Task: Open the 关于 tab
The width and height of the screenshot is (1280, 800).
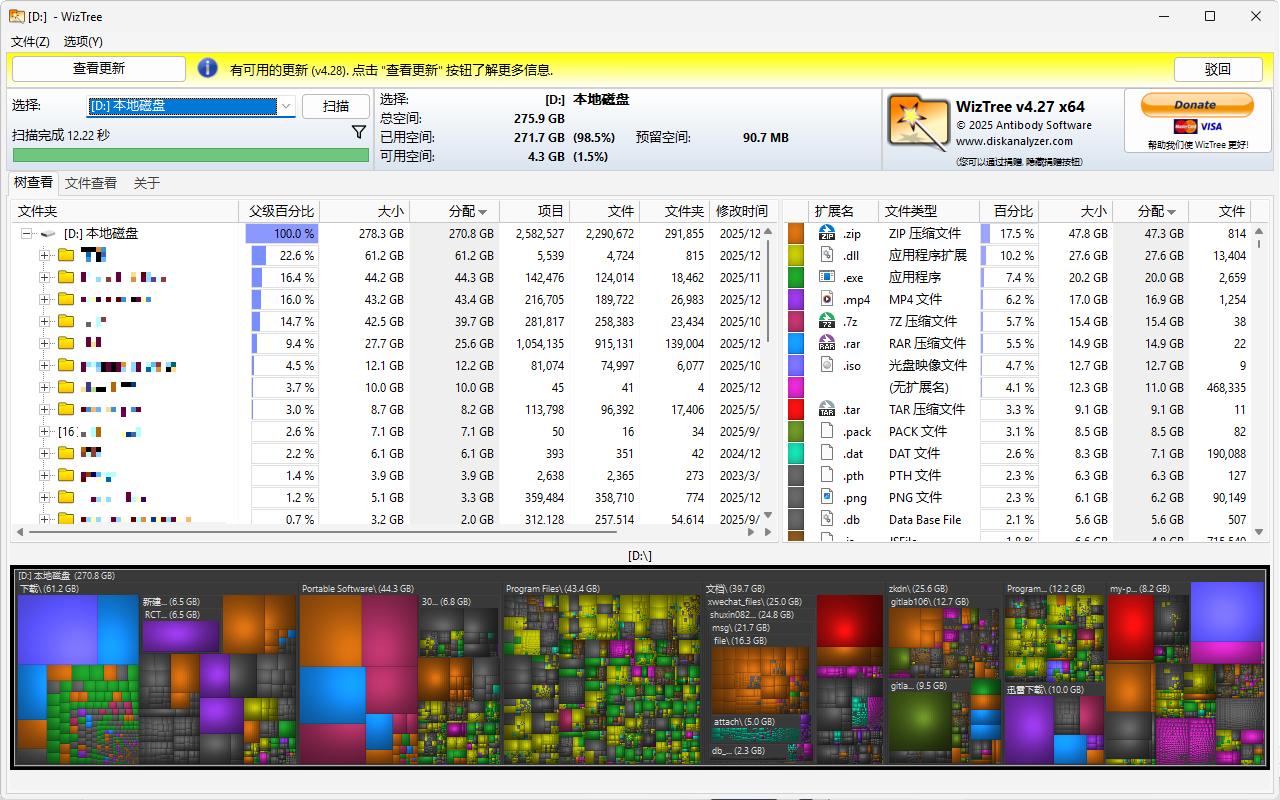Action: [147, 183]
